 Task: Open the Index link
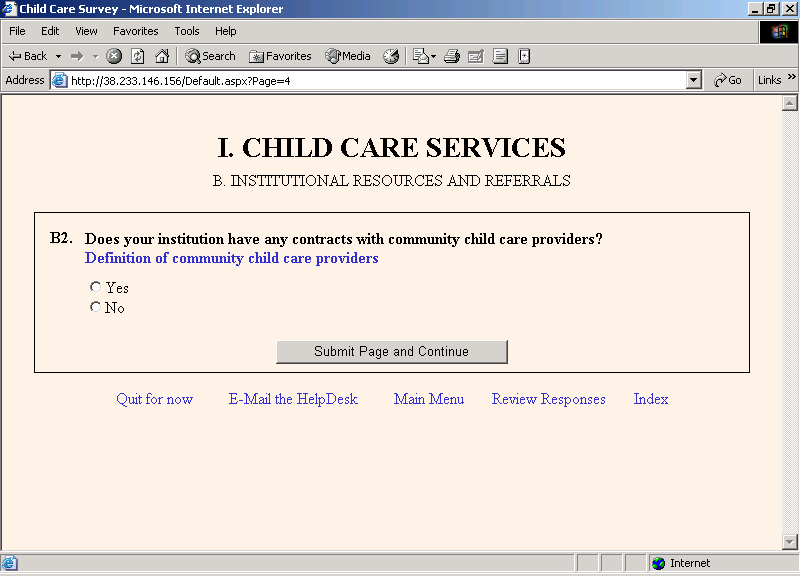click(651, 399)
